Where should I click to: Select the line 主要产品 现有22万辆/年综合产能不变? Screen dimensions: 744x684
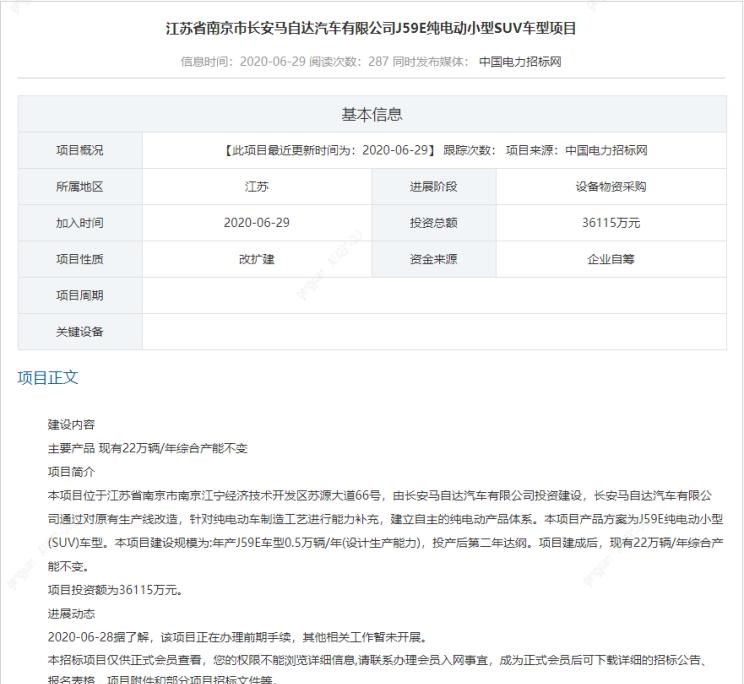click(x=148, y=448)
